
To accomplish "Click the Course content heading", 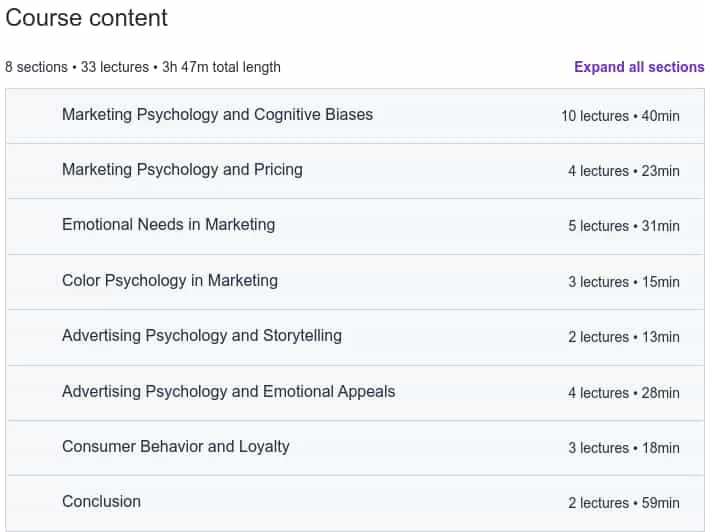I will click(x=86, y=18).
